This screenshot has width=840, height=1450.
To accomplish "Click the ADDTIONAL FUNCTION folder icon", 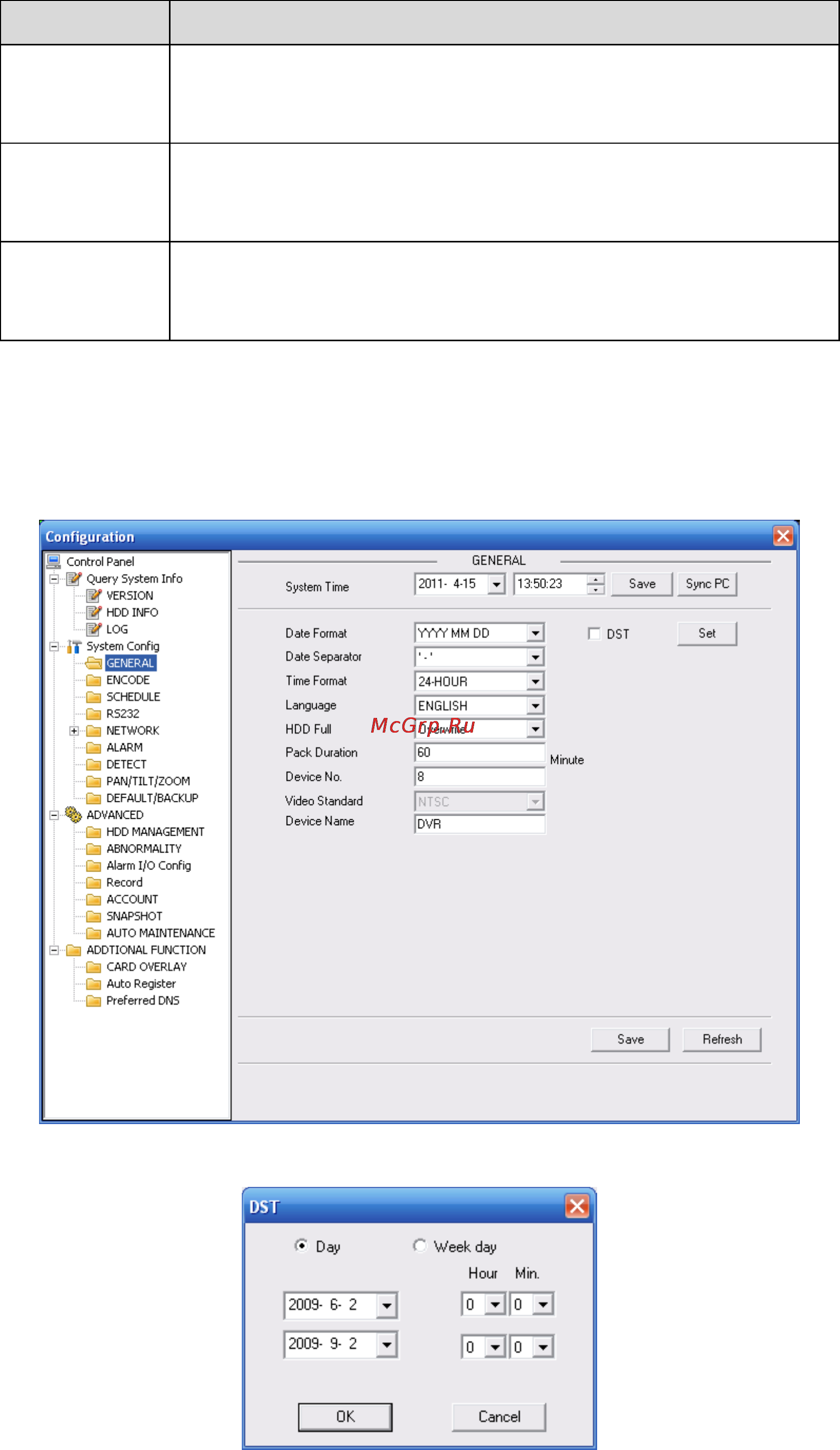I will [73, 950].
